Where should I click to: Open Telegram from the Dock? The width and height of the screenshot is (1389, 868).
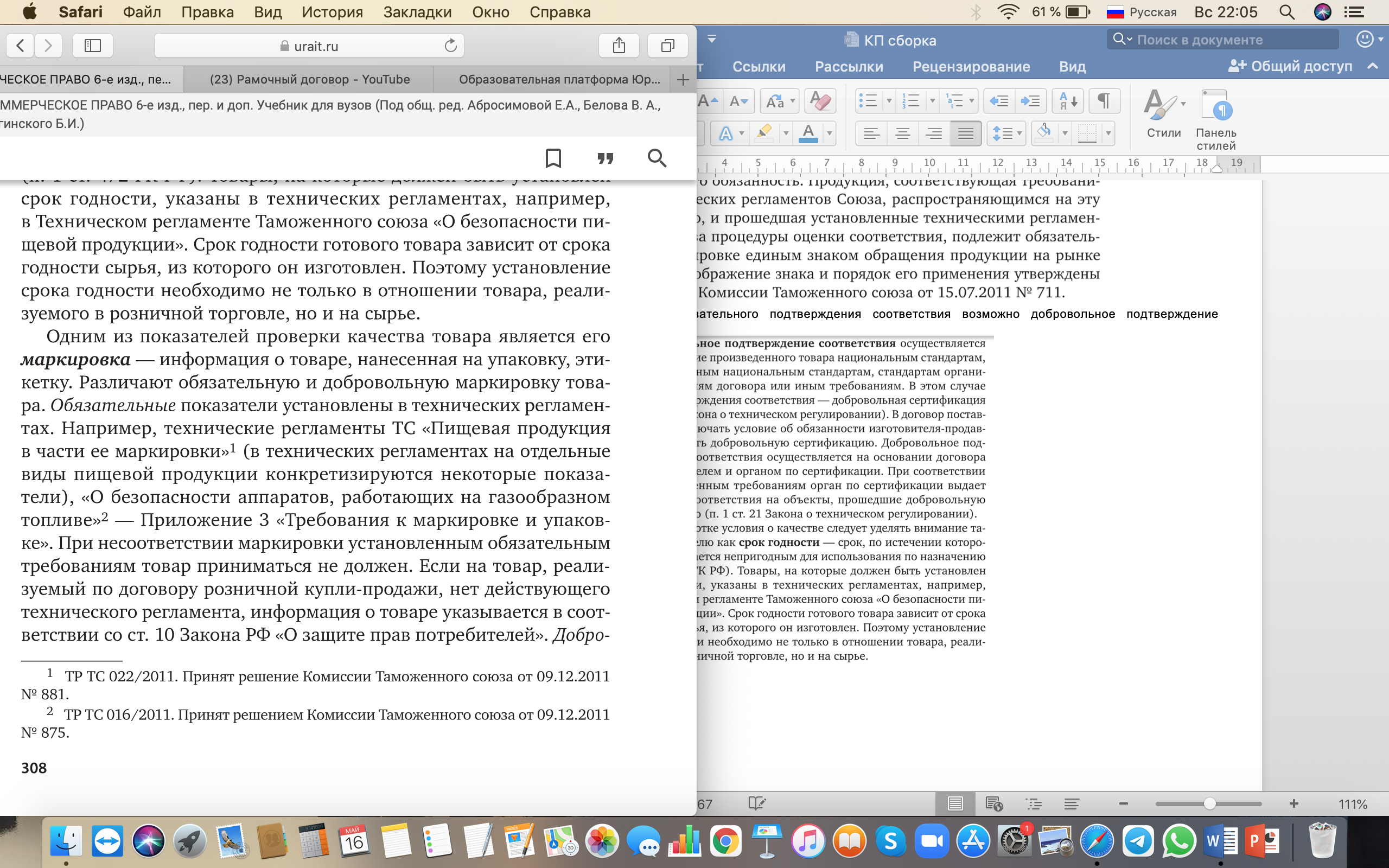click(1138, 841)
